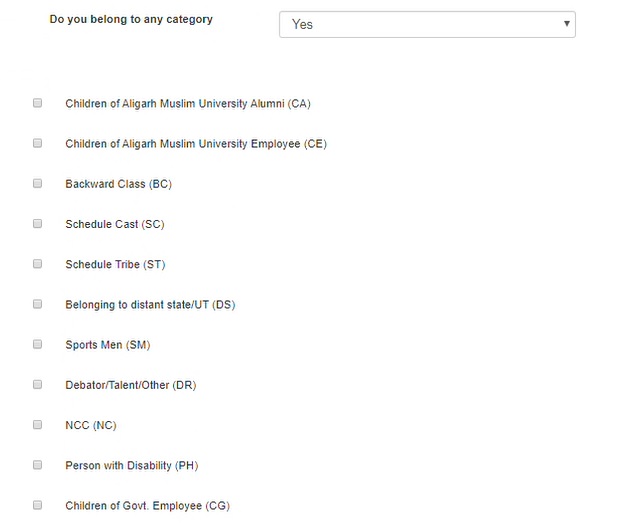The image size is (617, 523).
Task: Tick Children of AMU Employee (CE) checkbox
Action: (38, 143)
